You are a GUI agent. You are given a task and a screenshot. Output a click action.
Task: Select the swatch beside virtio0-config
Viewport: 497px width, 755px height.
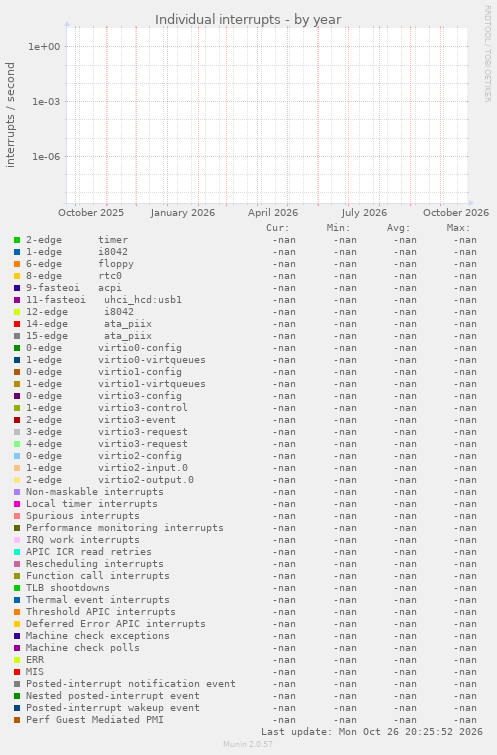tap(17, 348)
